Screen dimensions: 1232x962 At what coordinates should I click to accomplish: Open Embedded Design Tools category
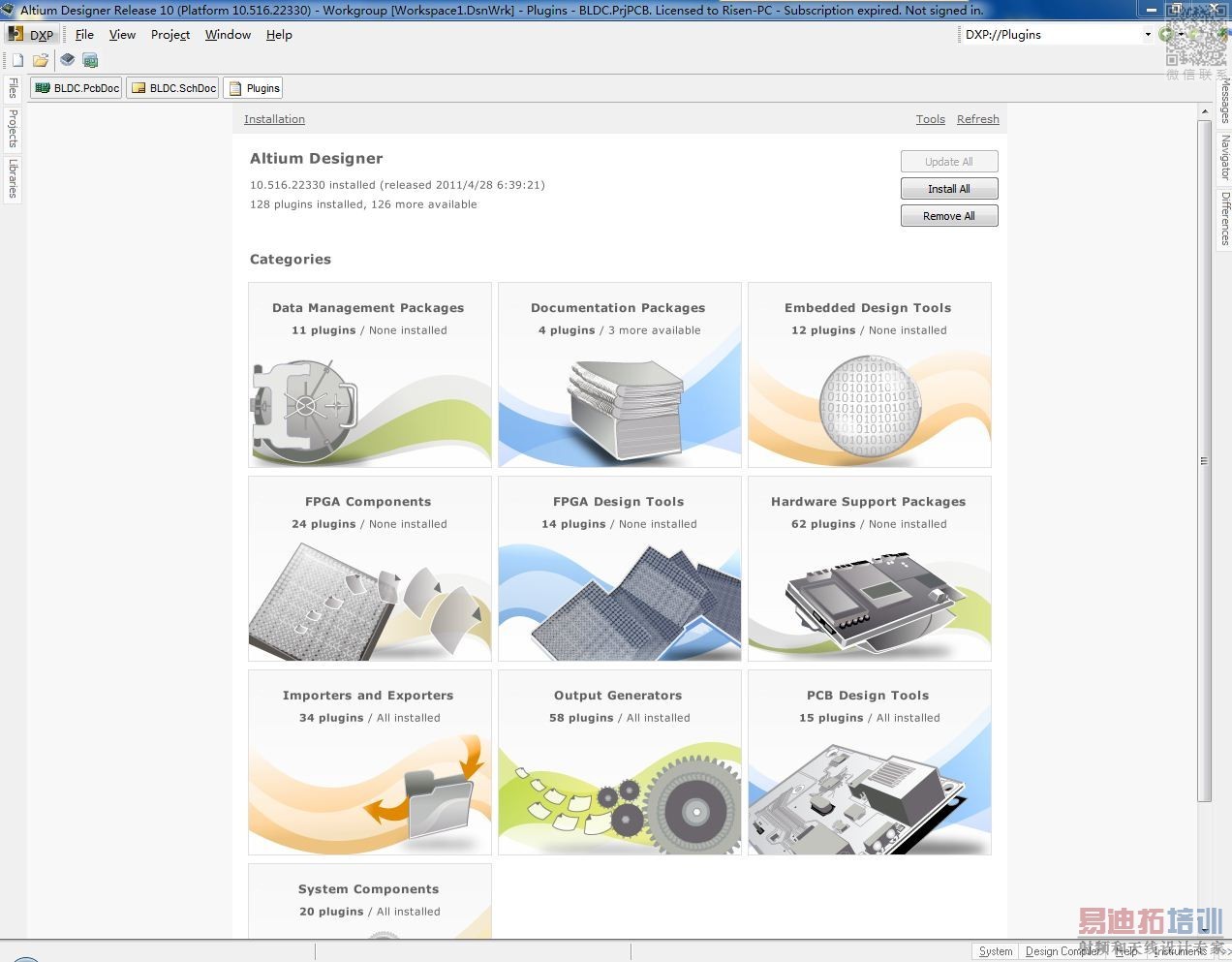coord(869,375)
